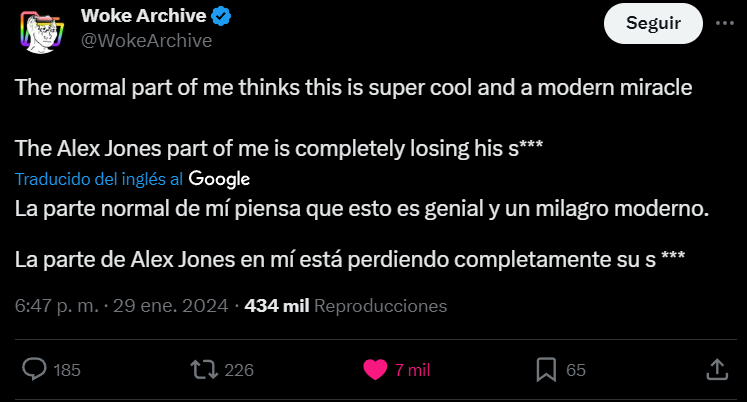Open the share upload icon
This screenshot has width=747, height=402.
(717, 370)
